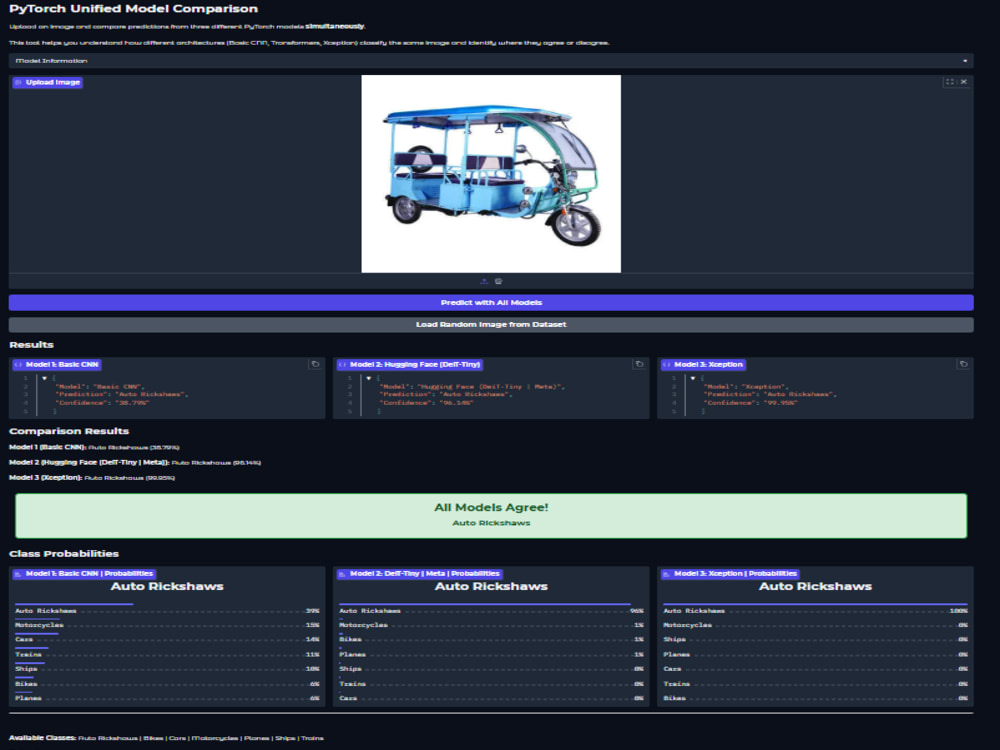Click Model 3 (Xception) comparison line
This screenshot has width=1000, height=750.
point(92,478)
